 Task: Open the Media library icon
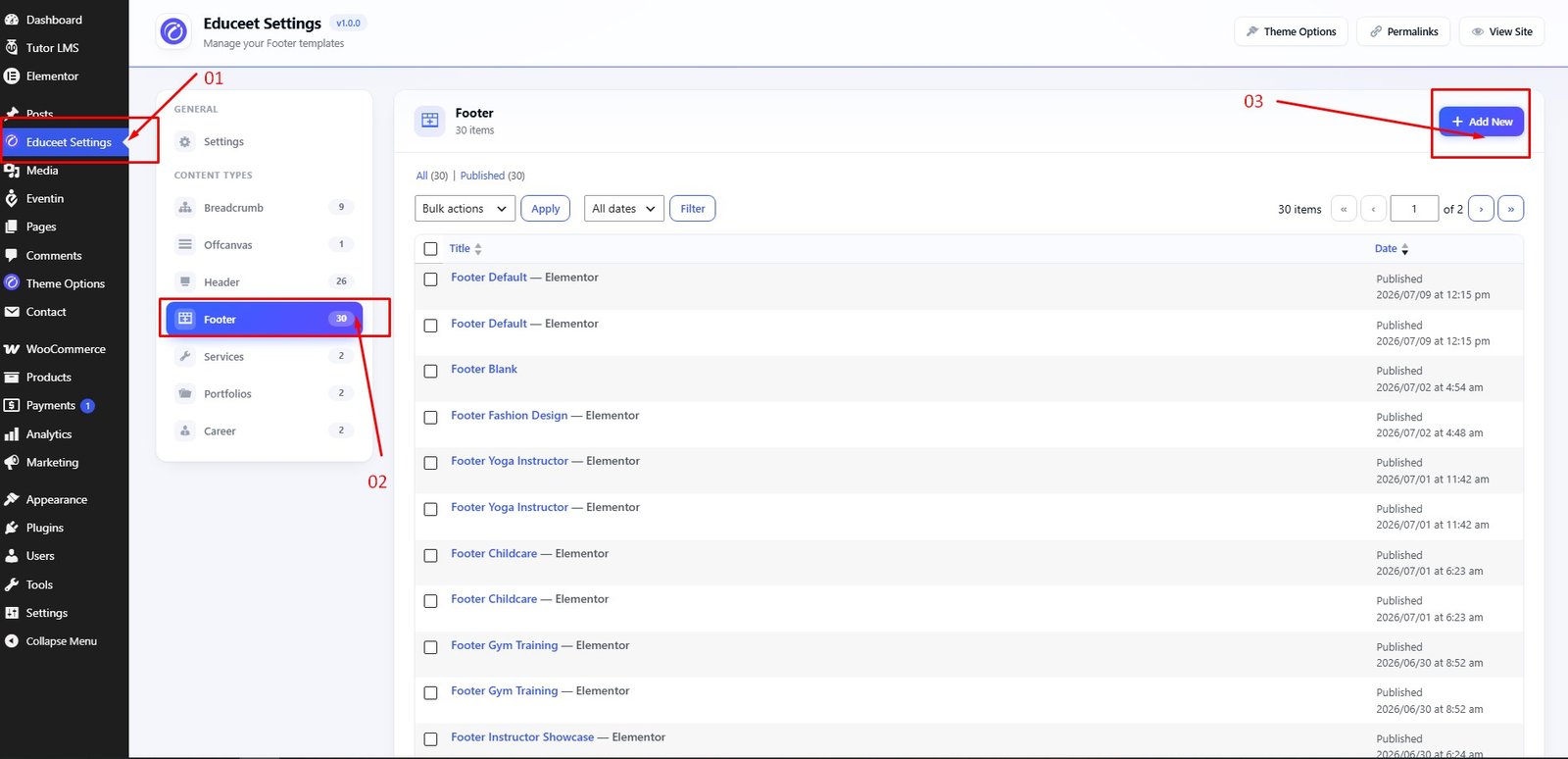pos(12,171)
